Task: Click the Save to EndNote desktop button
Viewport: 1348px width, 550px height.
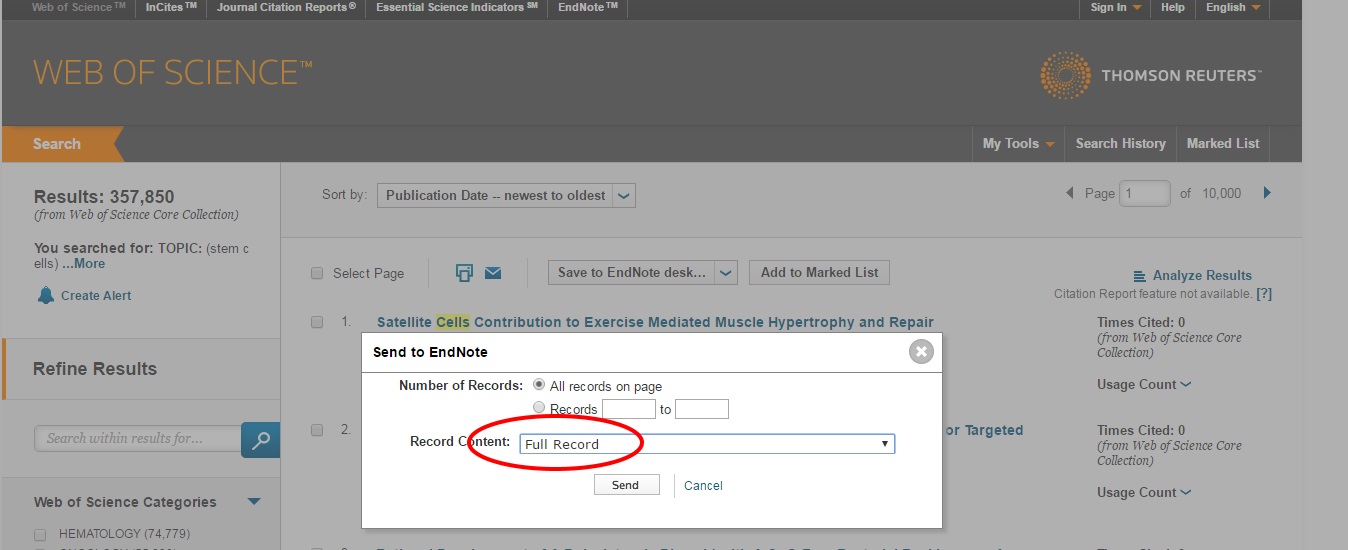Action: 632,272
